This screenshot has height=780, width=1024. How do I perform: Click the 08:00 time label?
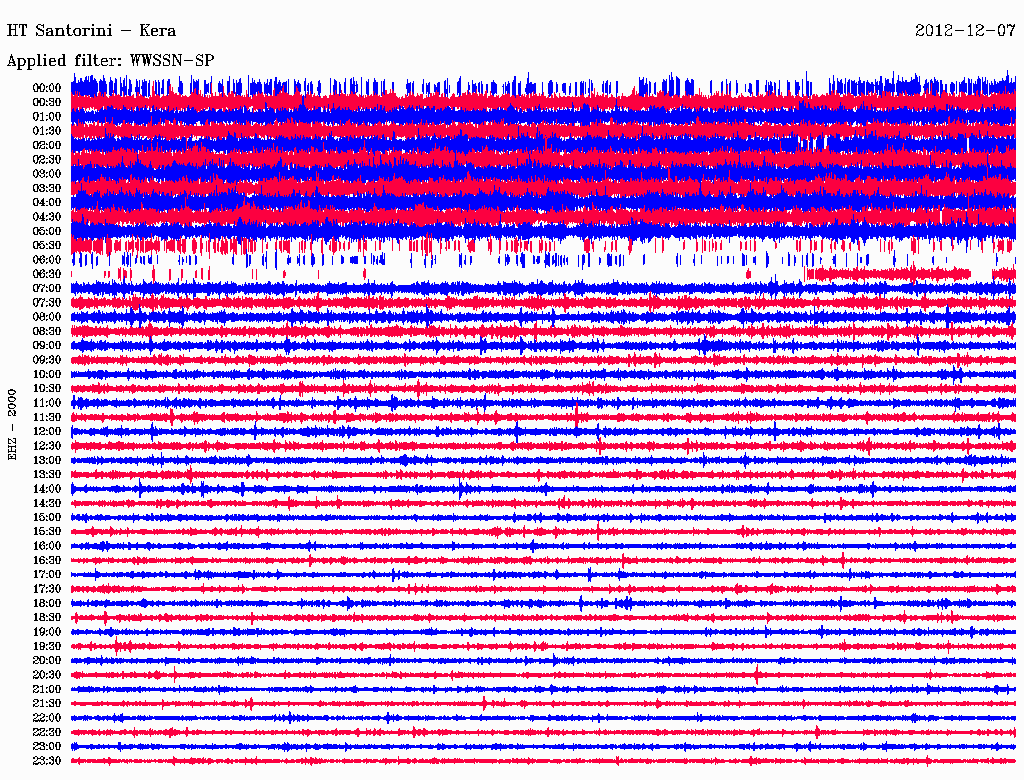coord(47,317)
